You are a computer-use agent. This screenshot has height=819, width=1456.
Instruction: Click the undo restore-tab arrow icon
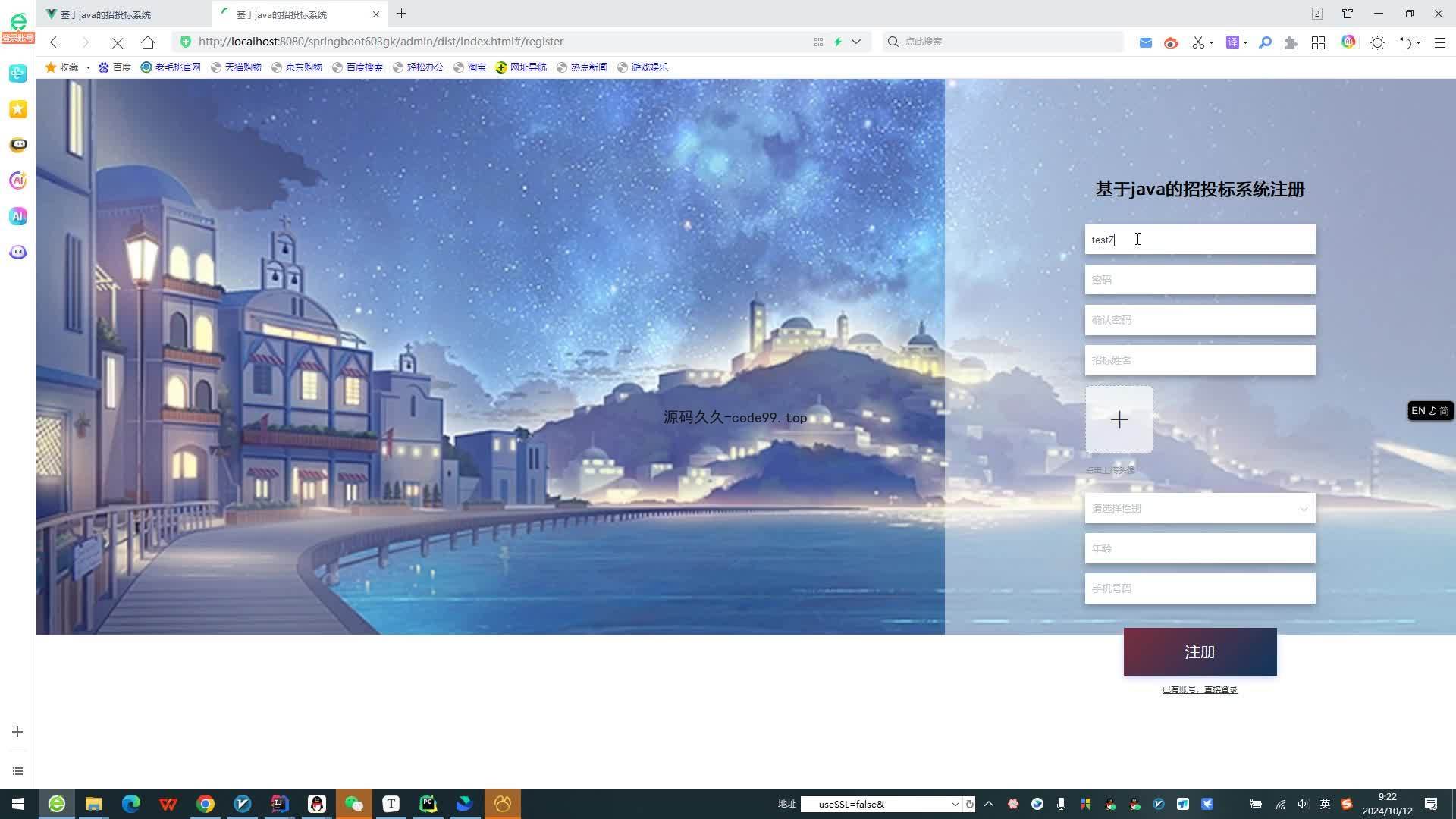point(1405,42)
